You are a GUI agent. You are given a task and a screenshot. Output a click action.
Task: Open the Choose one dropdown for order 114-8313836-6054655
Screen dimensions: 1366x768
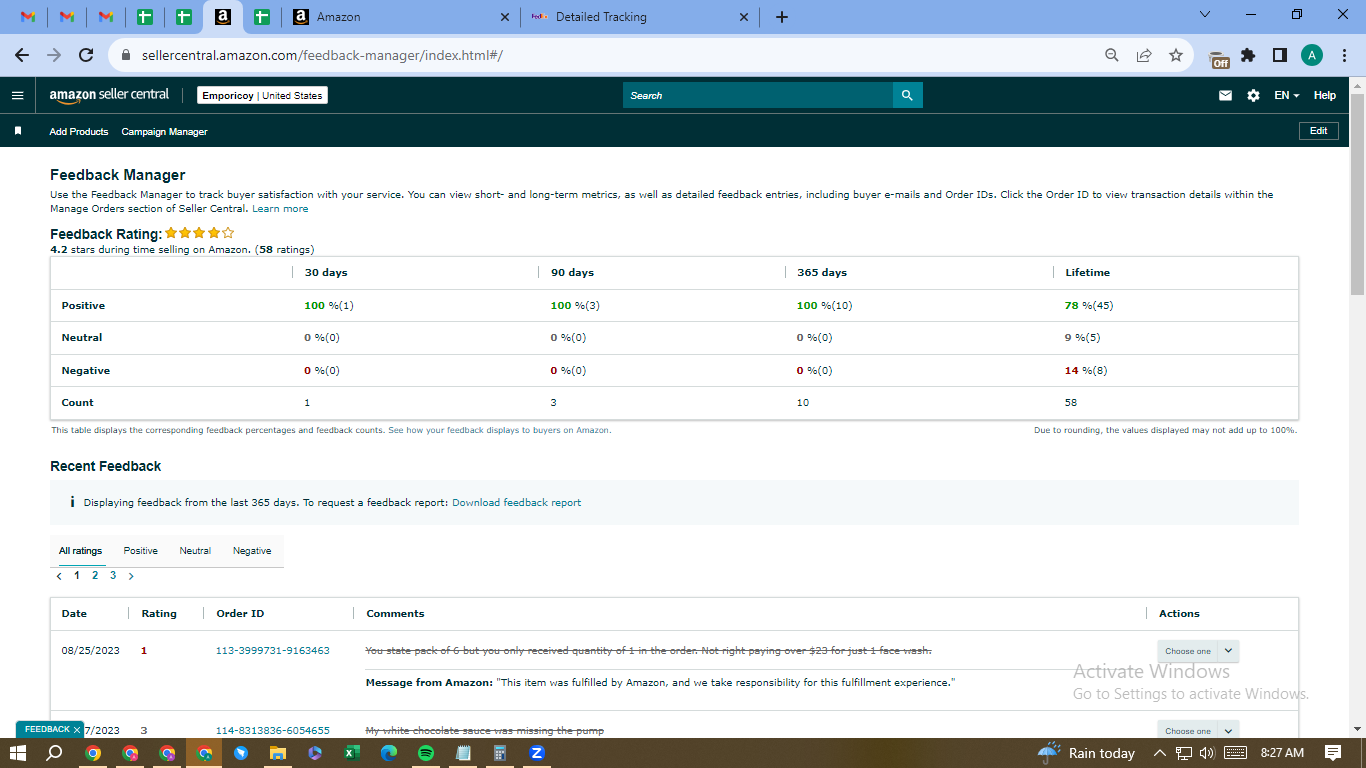(x=1198, y=730)
